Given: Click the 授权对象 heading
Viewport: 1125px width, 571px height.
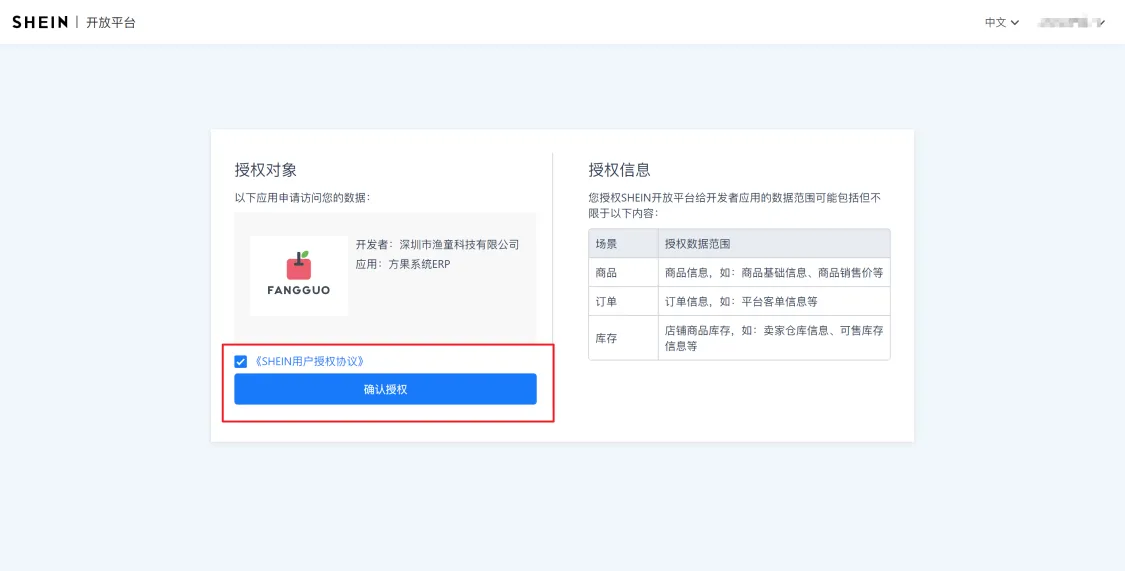Looking at the screenshot, I should [265, 170].
